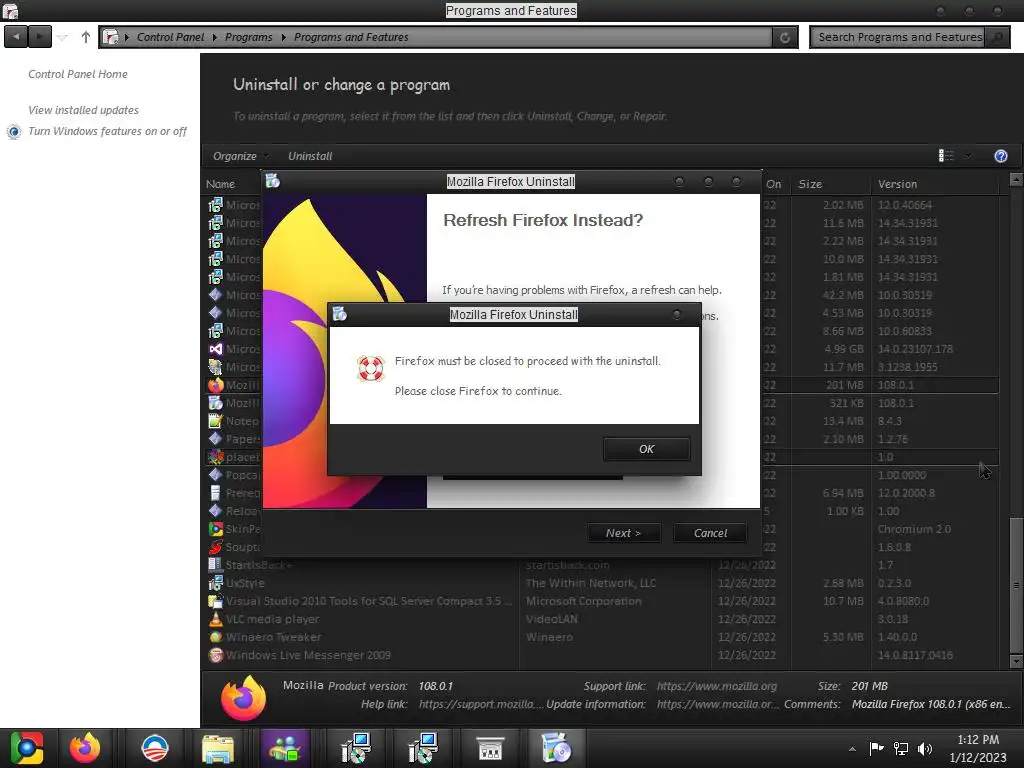The height and width of the screenshot is (768, 1024).
Task: Refresh the Programs and Features list
Action: 784,37
